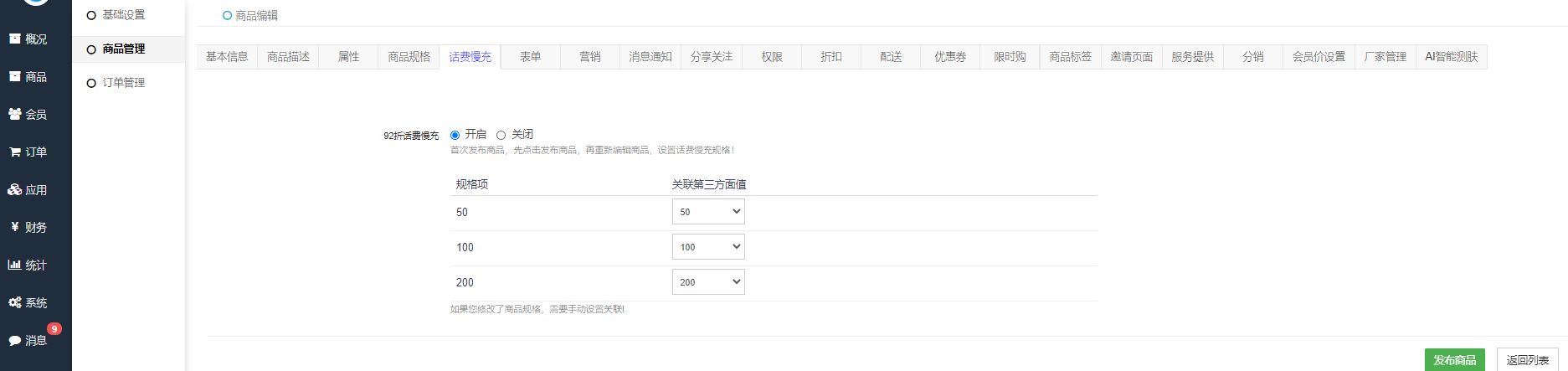Go to 会员 members icon
This screenshot has height=371, width=1568.
[14, 114]
